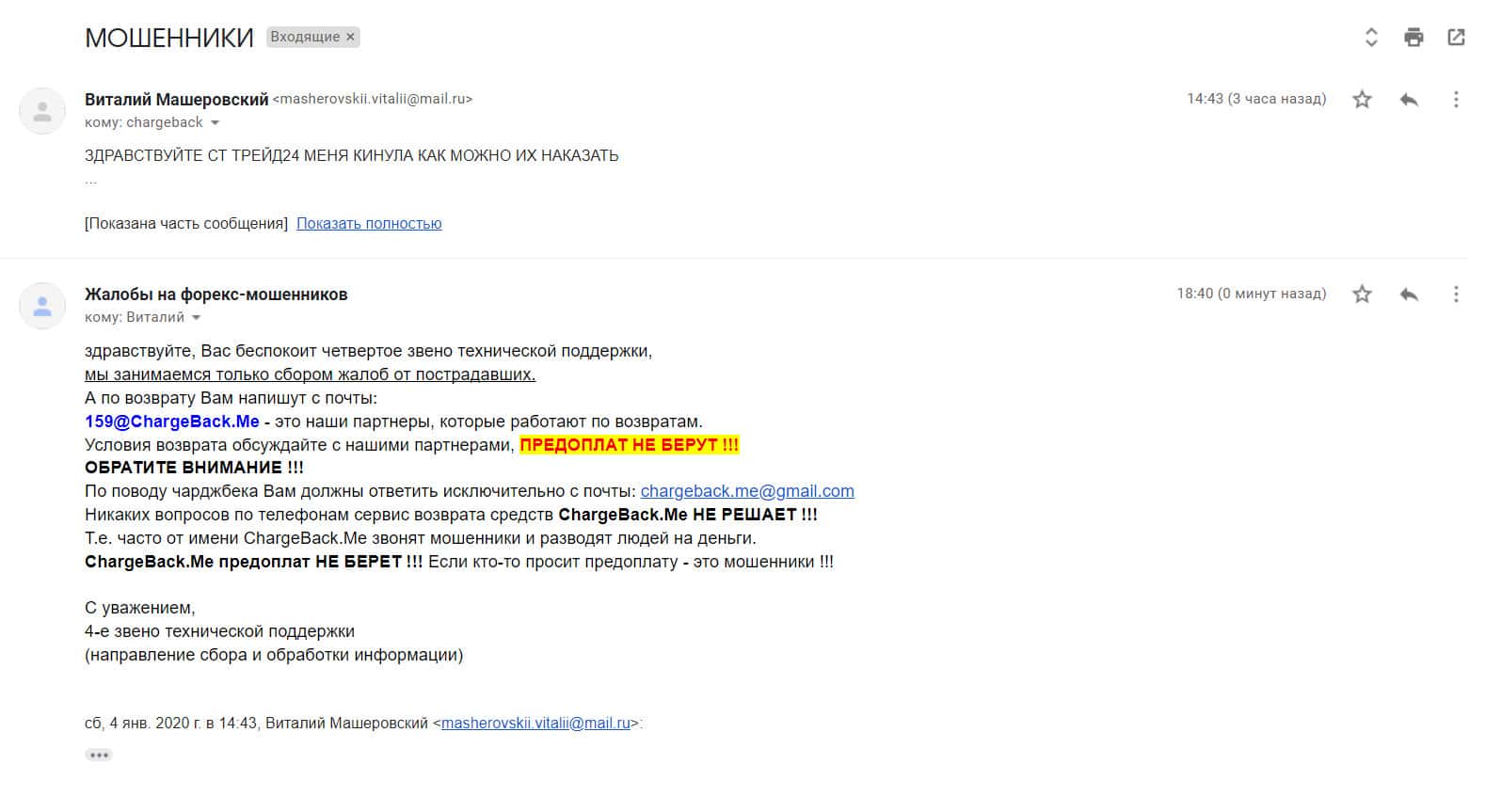Open the masherovskii.vitalii@mail.ru link in the quote
Image resolution: width=1485 pixels, height=812 pixels.
click(535, 724)
